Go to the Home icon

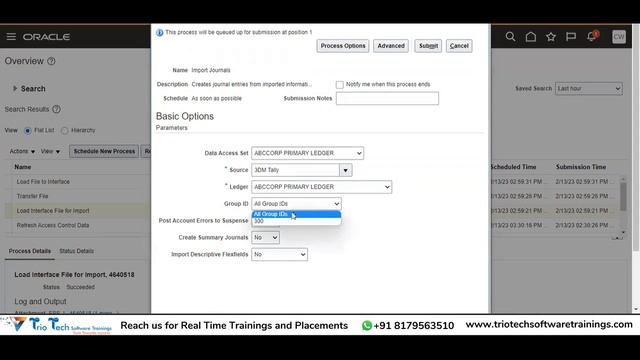pos(531,37)
